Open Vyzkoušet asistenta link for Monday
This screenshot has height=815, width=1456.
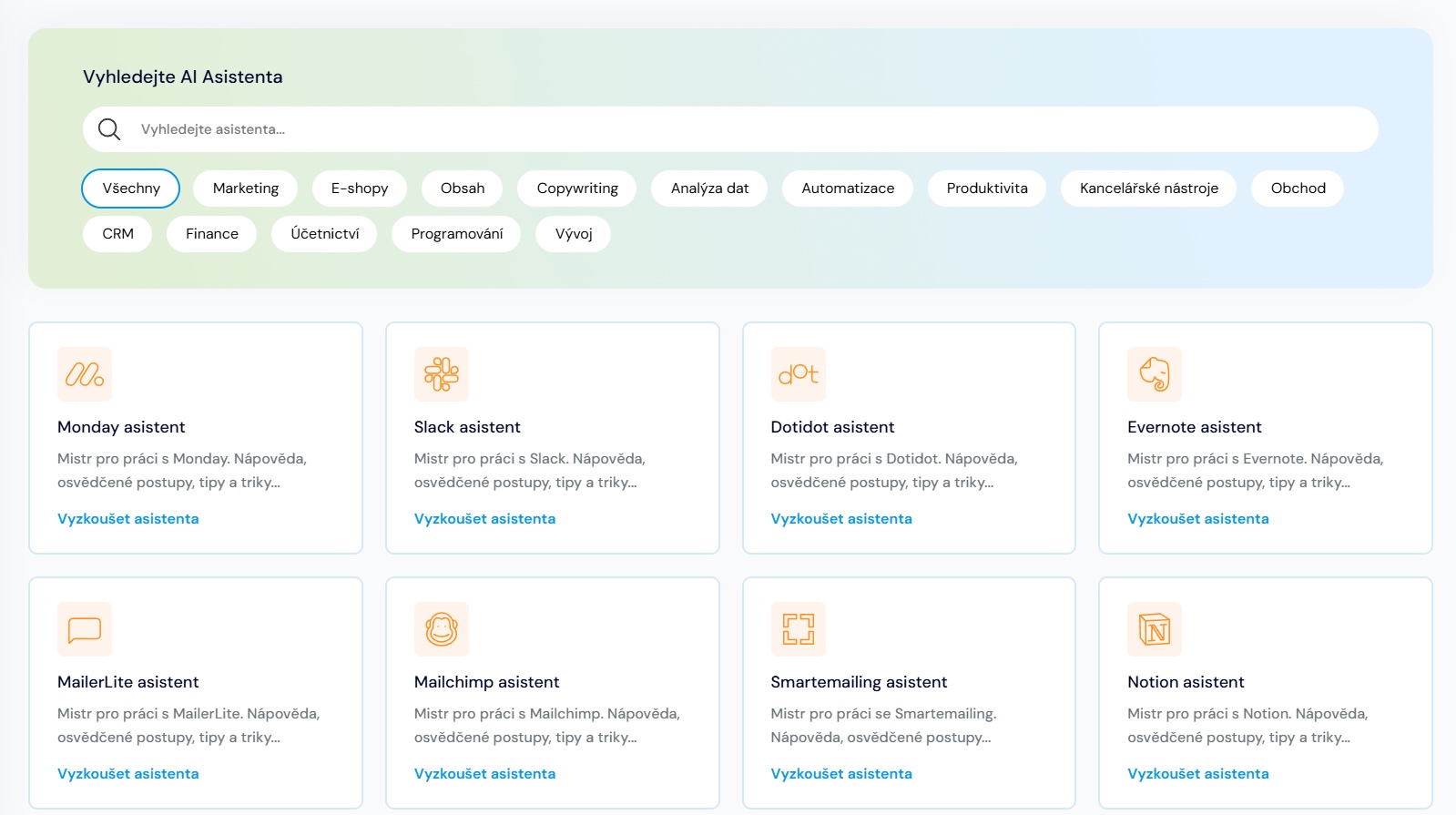[128, 519]
